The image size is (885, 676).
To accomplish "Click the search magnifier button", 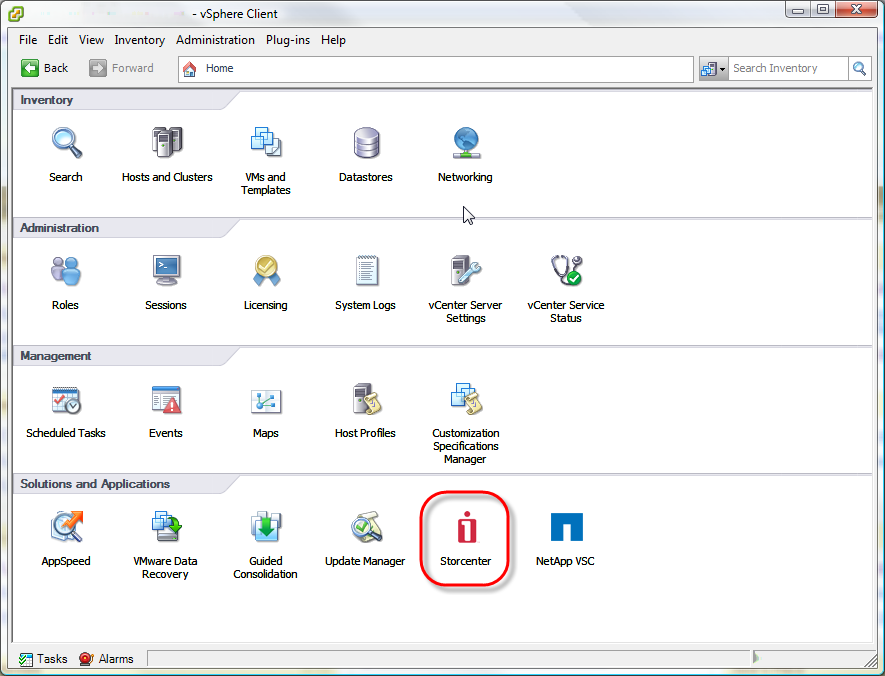I will pyautogui.click(x=859, y=69).
